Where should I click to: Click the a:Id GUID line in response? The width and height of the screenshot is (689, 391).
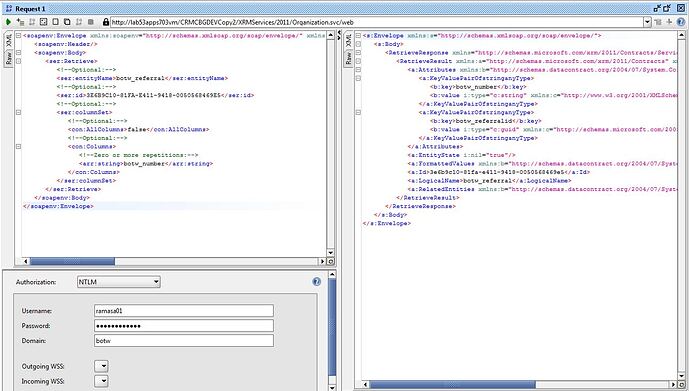click(499, 172)
